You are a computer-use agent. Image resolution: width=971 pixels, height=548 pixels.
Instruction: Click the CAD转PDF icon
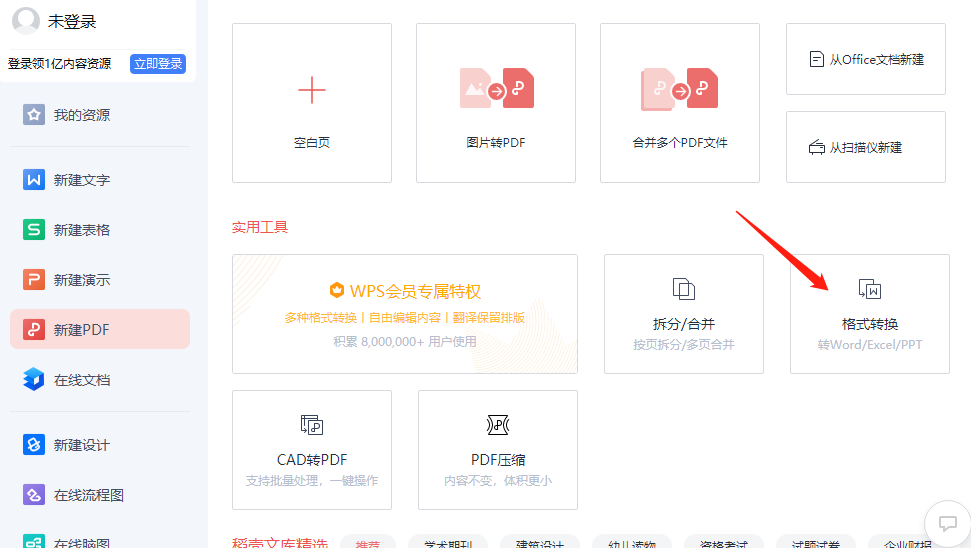tap(311, 425)
